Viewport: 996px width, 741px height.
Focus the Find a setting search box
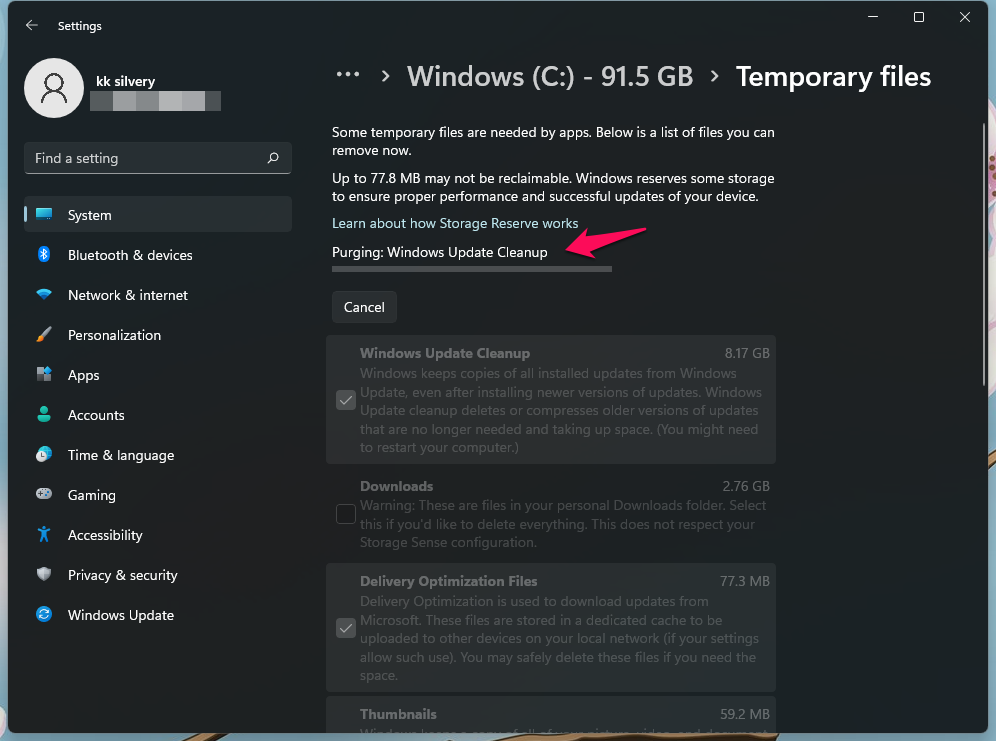pyautogui.click(x=158, y=158)
